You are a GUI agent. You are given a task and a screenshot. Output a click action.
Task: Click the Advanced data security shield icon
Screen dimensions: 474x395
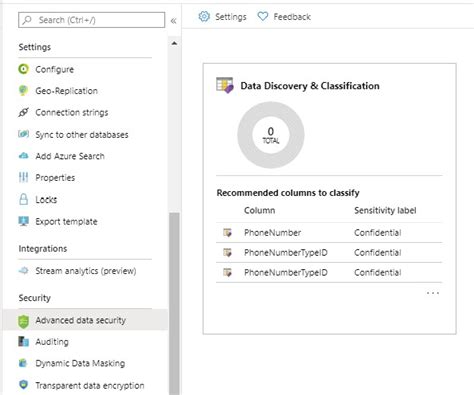click(23, 321)
